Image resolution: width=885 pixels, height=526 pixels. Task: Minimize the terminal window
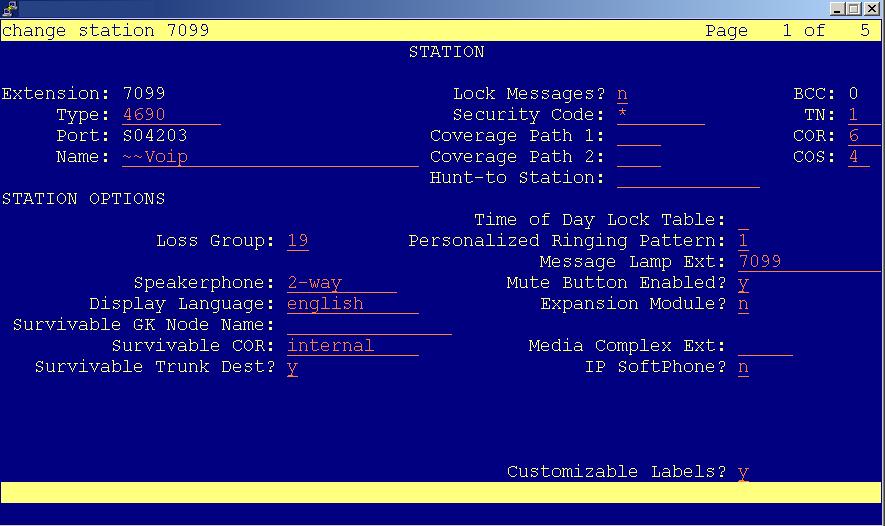(x=836, y=9)
